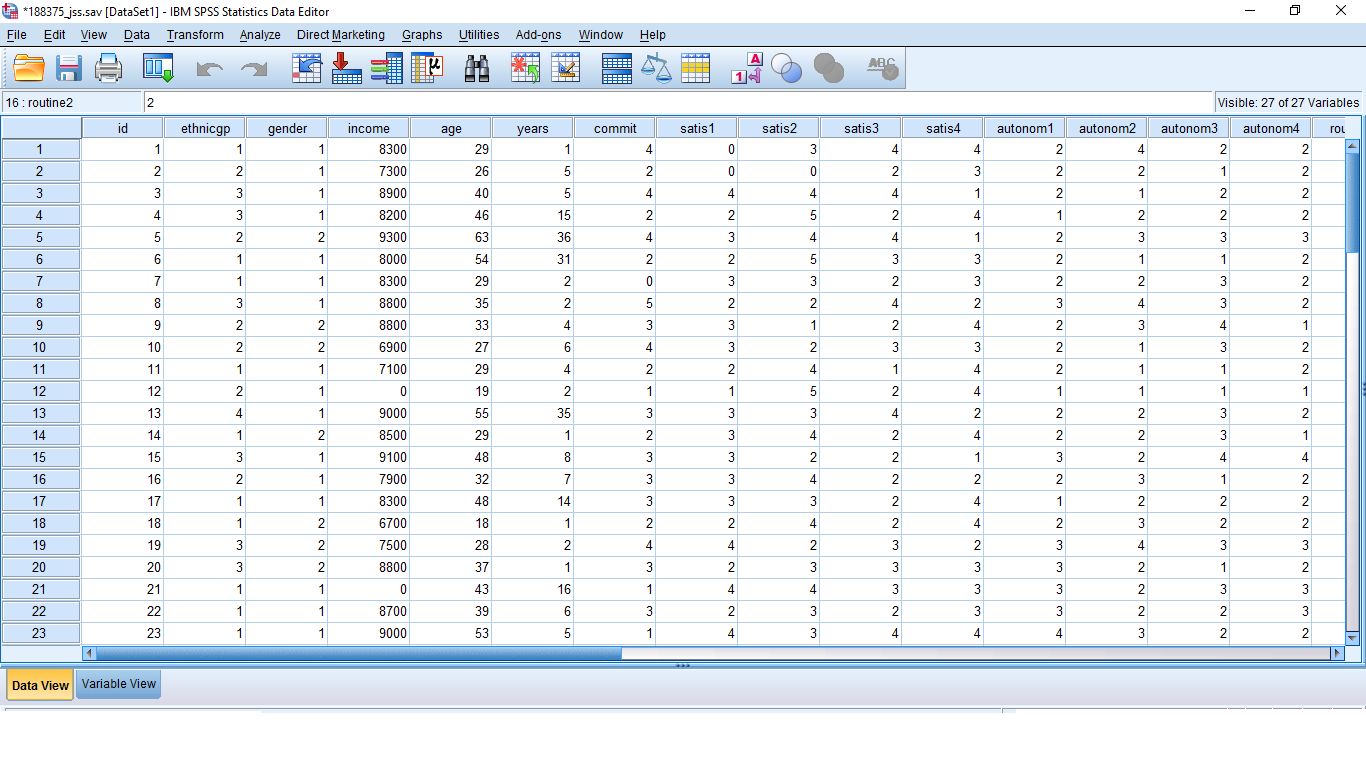The height and width of the screenshot is (768, 1366).
Task: Click Use Variable Sets circles icon
Action: click(786, 68)
